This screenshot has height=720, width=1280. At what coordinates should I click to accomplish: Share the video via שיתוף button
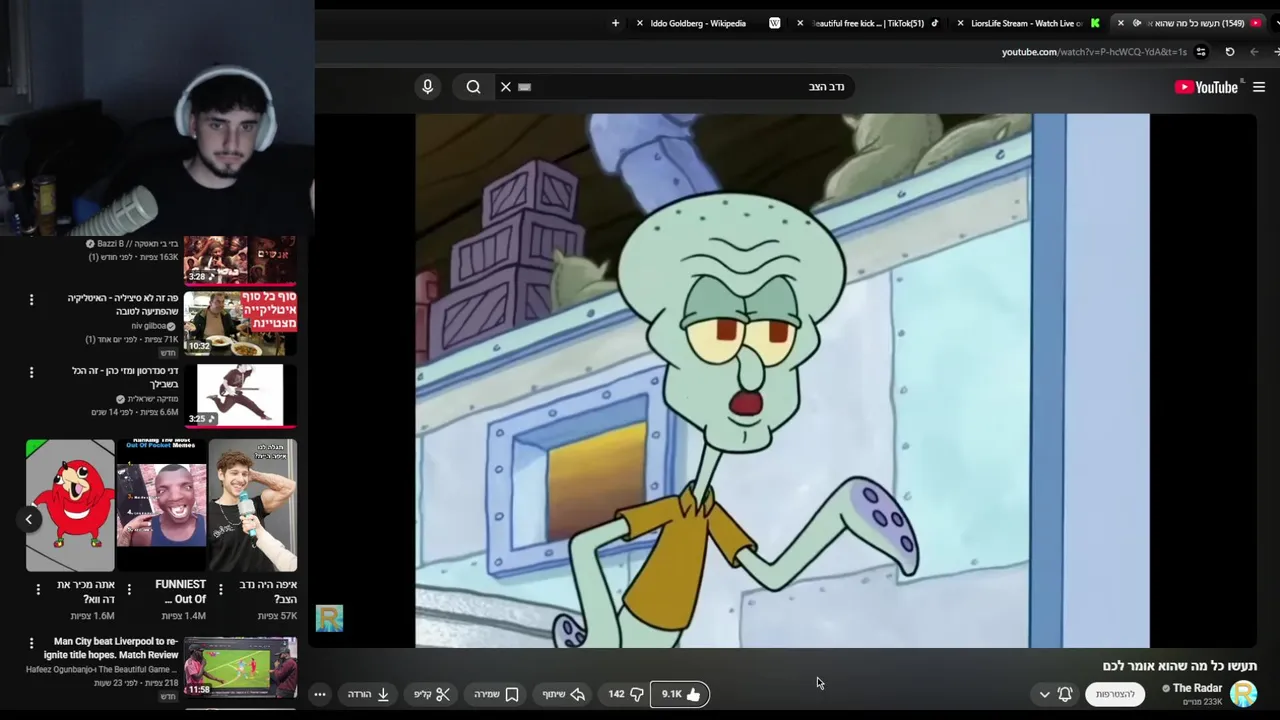coord(564,694)
